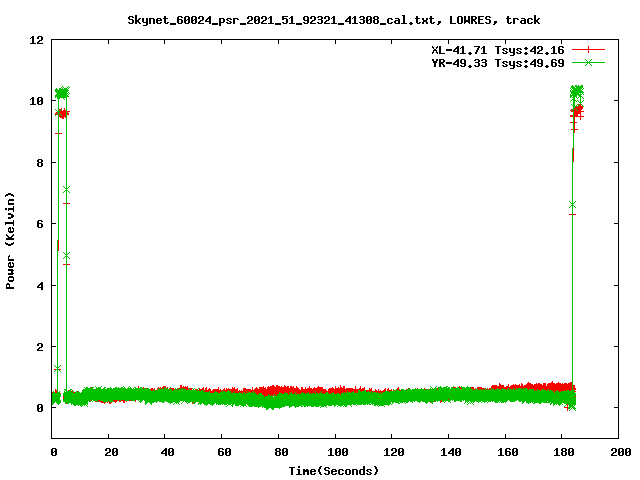Click the x-axis tick label 120

[x=394, y=452]
